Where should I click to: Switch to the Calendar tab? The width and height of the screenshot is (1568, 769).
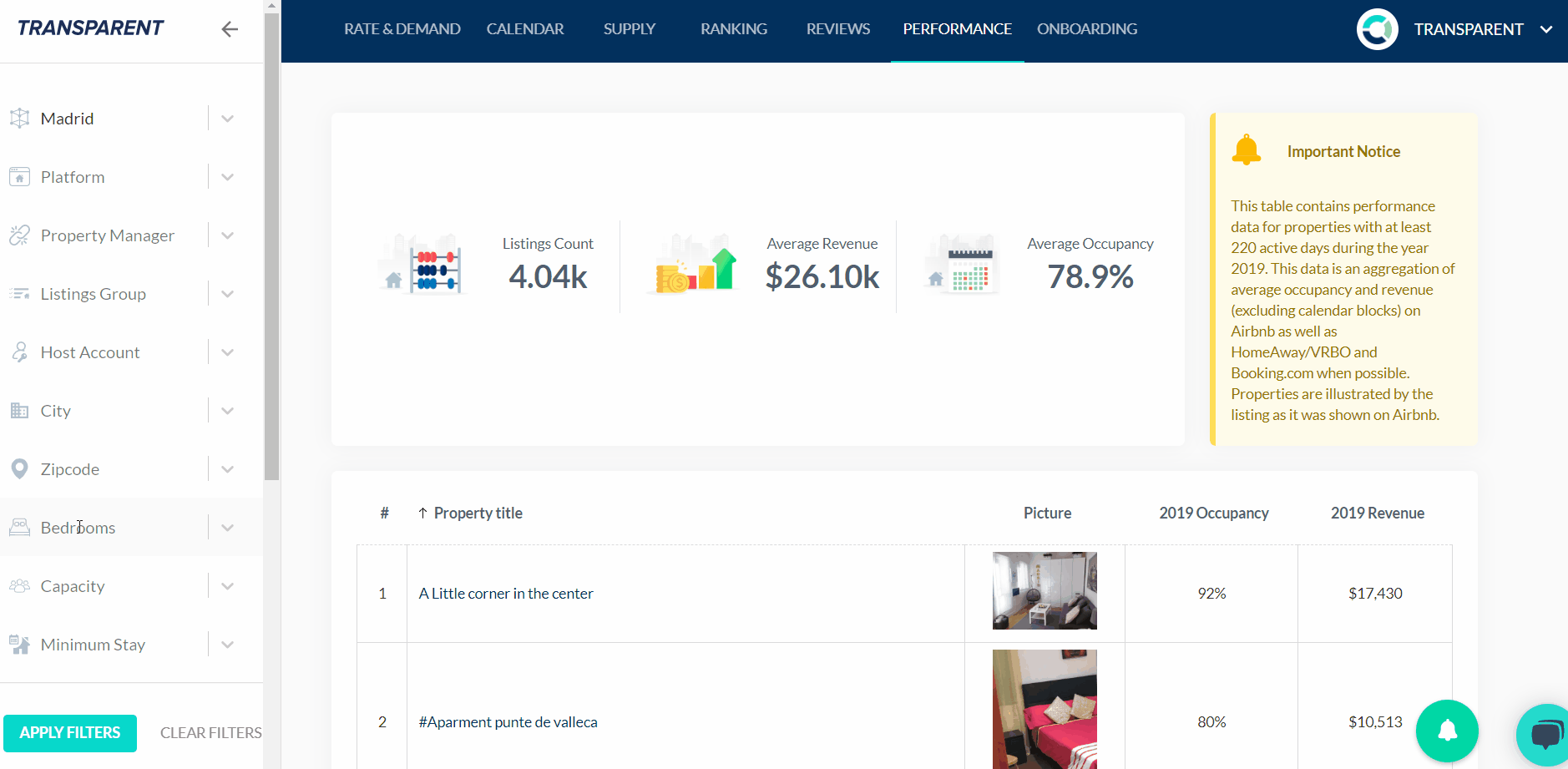coord(525,29)
